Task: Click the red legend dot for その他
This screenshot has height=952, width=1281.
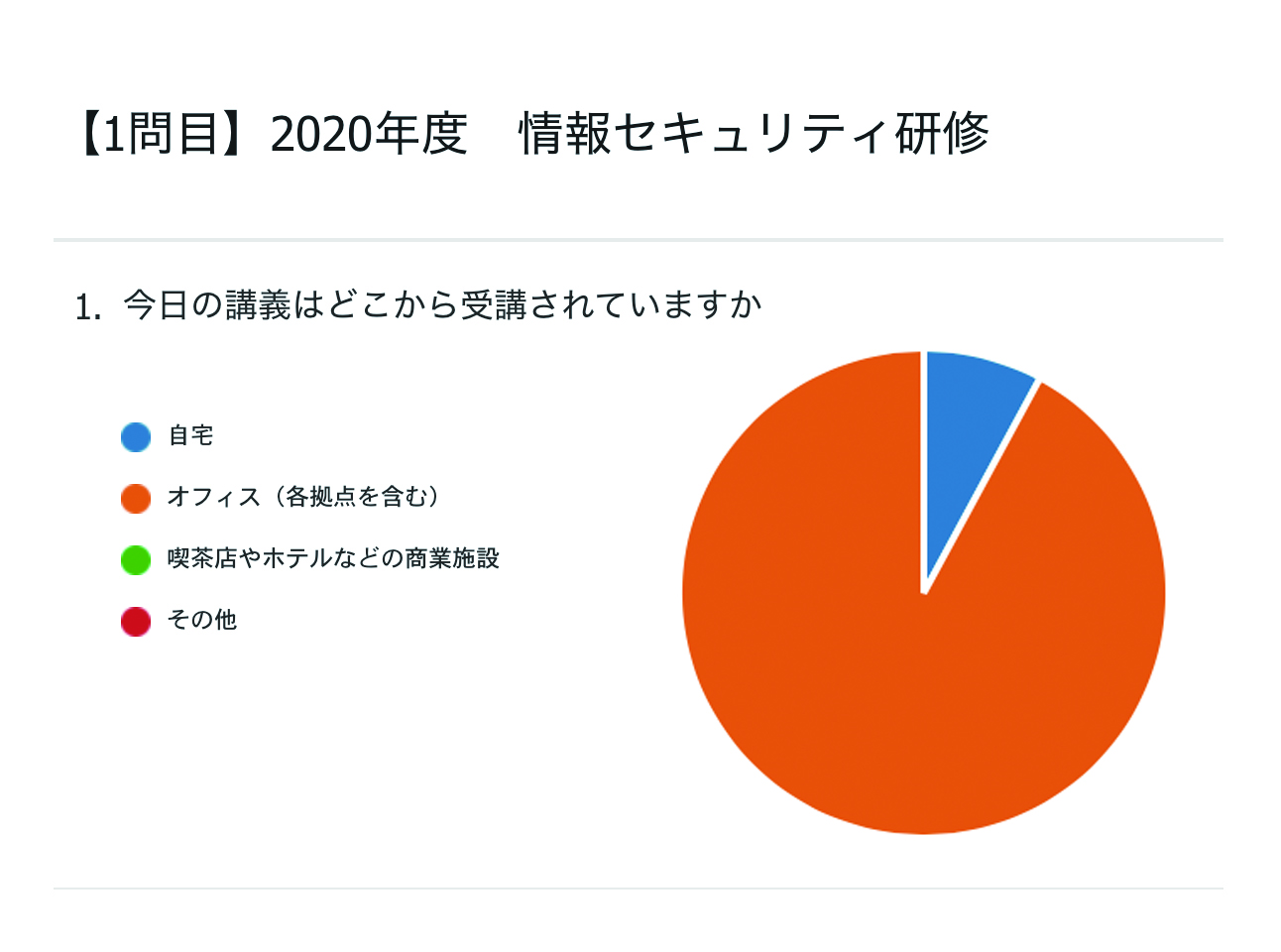Action: coord(136,621)
